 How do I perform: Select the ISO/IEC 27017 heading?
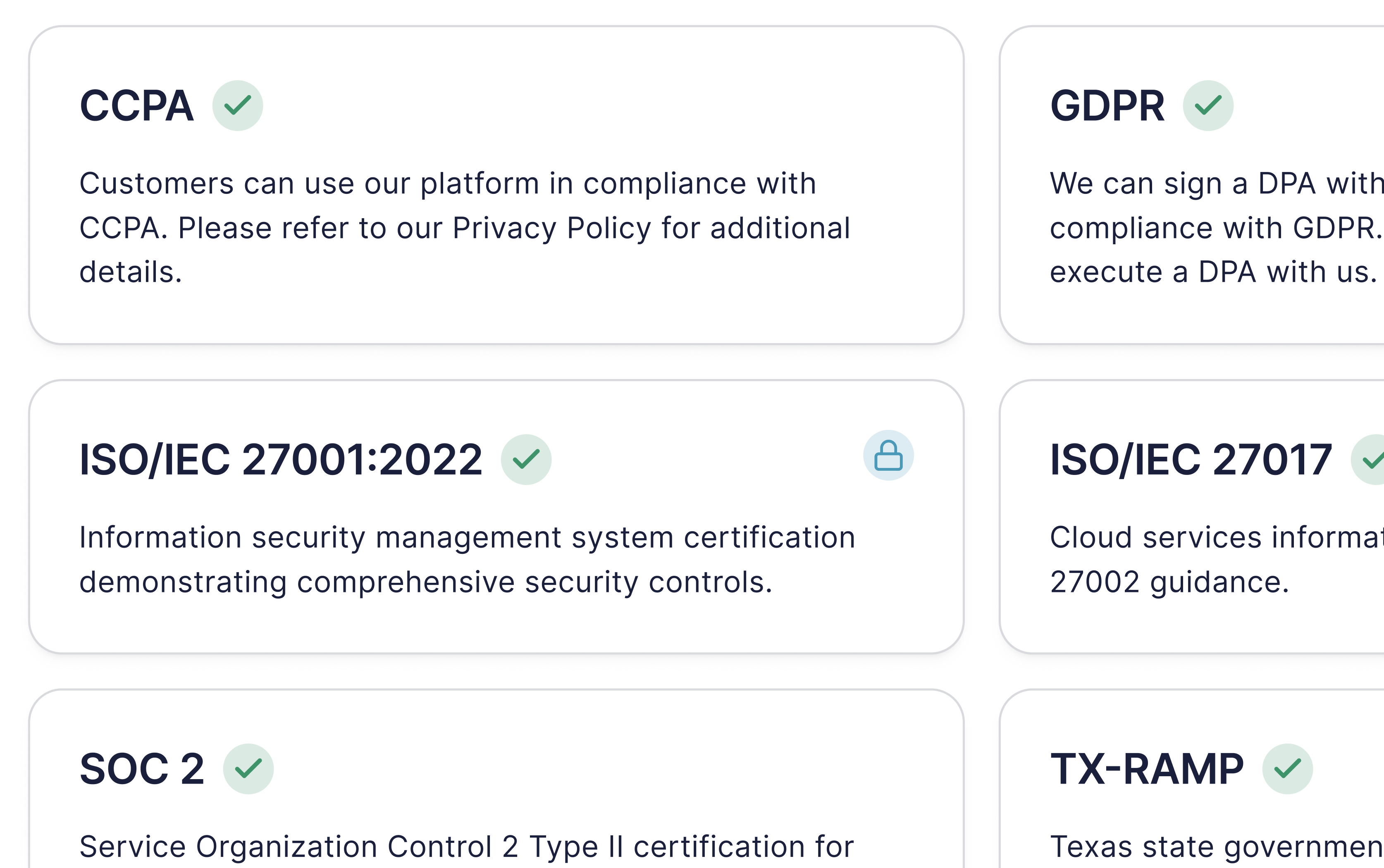click(1191, 460)
